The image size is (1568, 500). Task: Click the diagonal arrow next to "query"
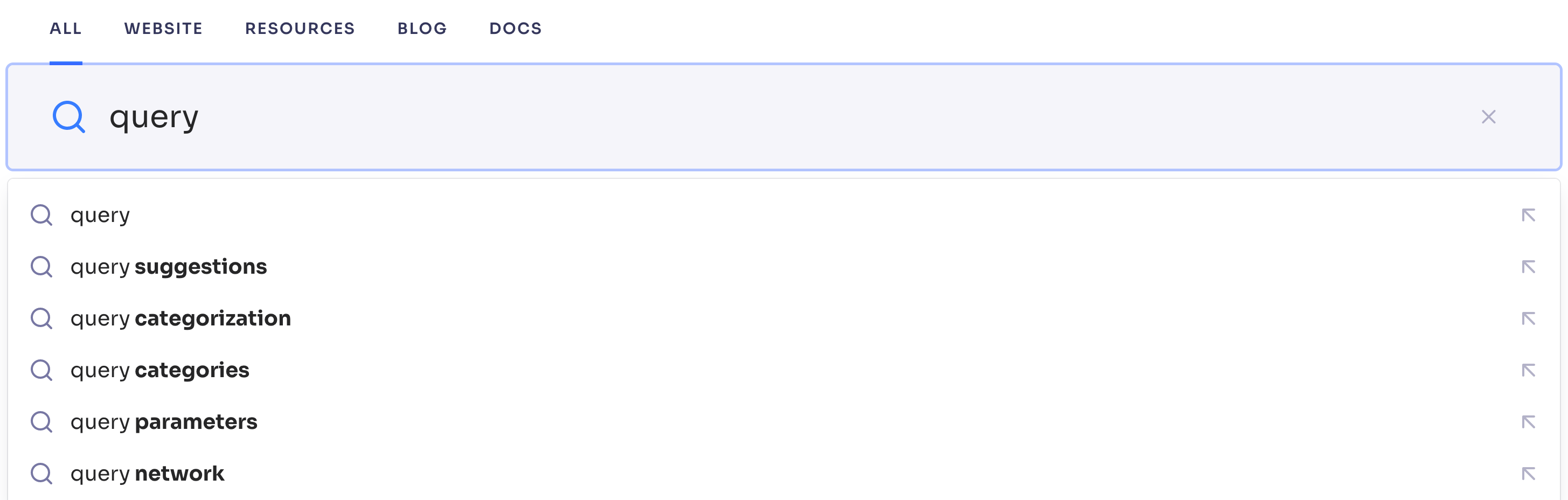[x=1530, y=214]
